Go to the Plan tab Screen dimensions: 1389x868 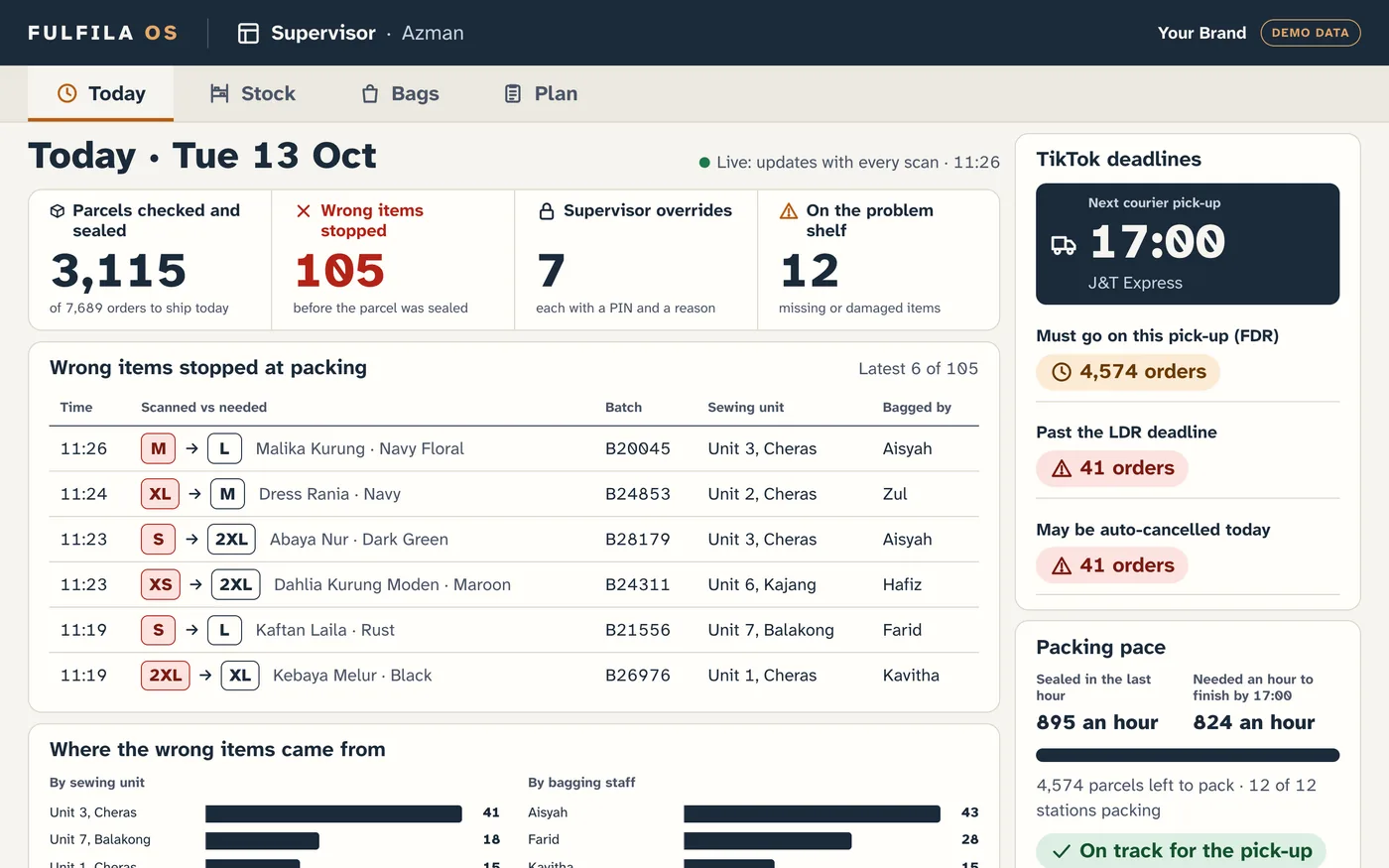pos(541,93)
